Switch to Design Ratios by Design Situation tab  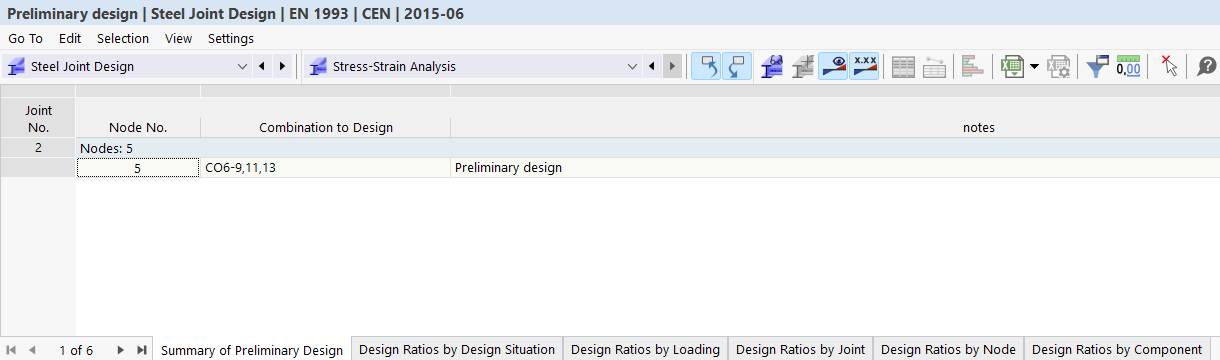tap(457, 350)
